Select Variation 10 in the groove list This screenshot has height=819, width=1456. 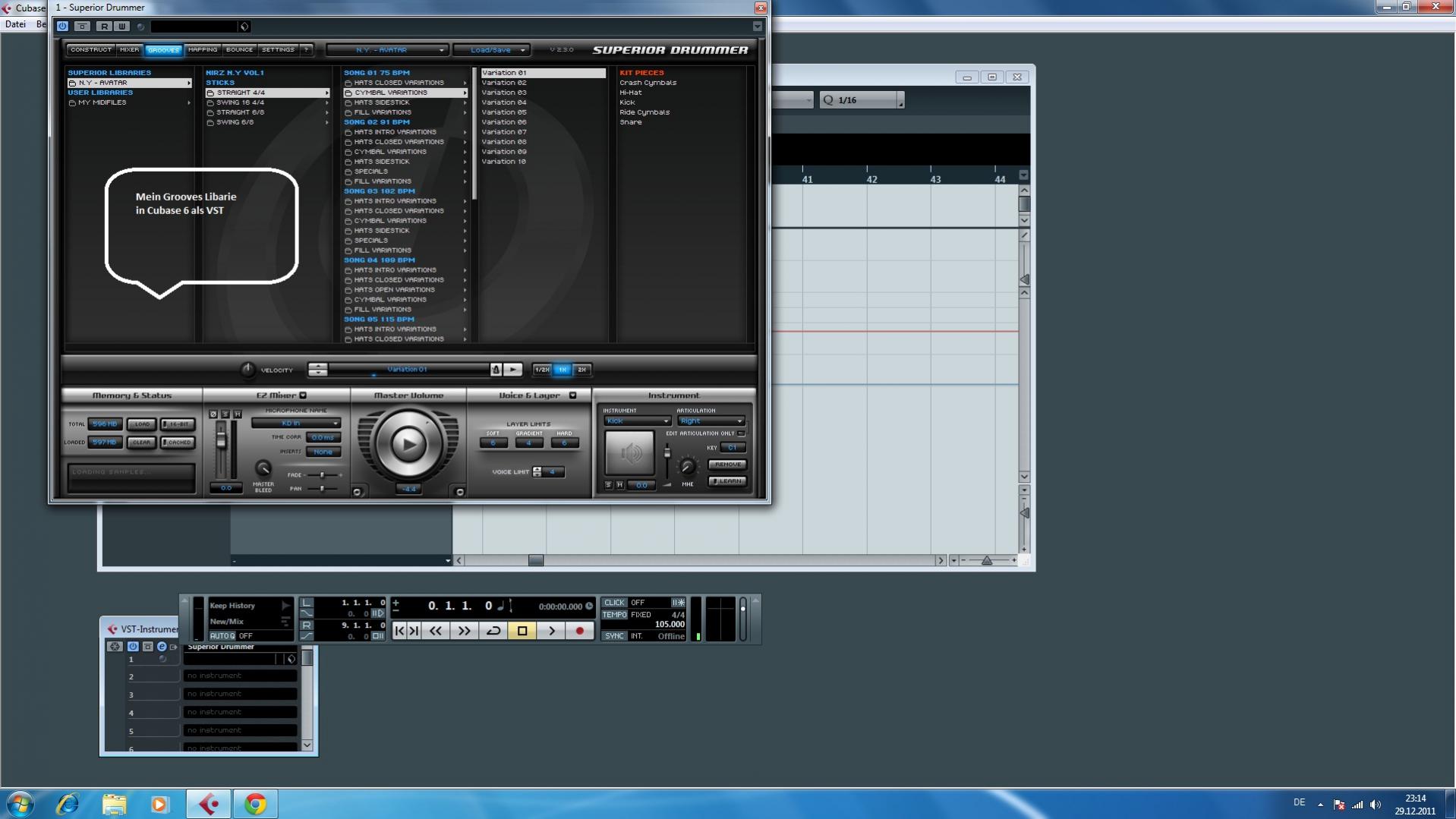[x=543, y=162]
